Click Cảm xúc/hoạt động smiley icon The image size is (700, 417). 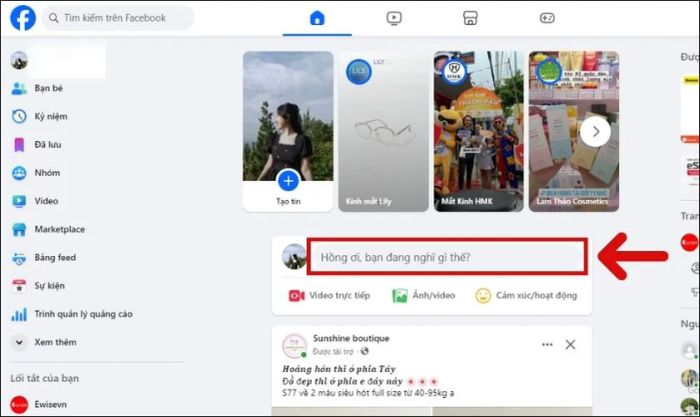tap(483, 296)
